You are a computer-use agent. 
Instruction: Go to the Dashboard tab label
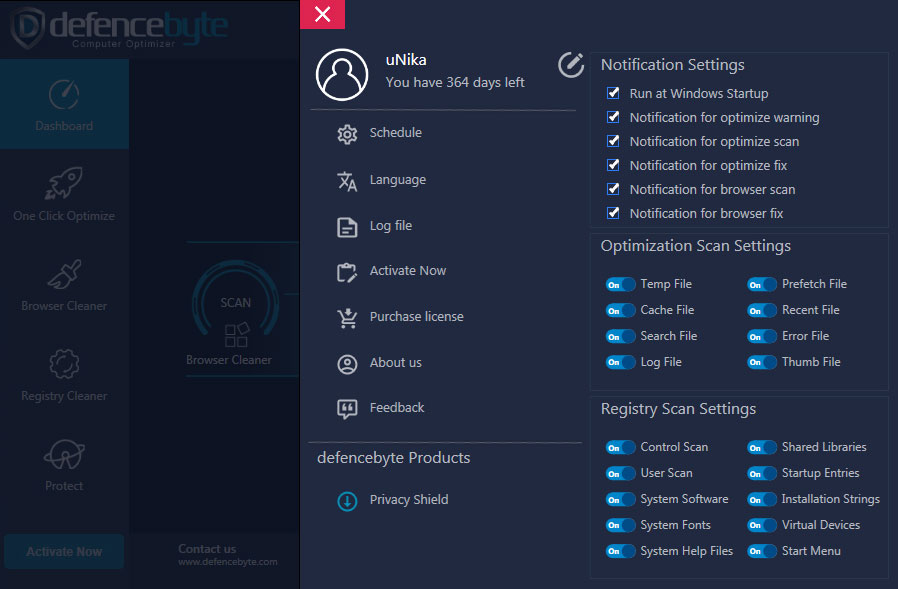[x=64, y=126]
